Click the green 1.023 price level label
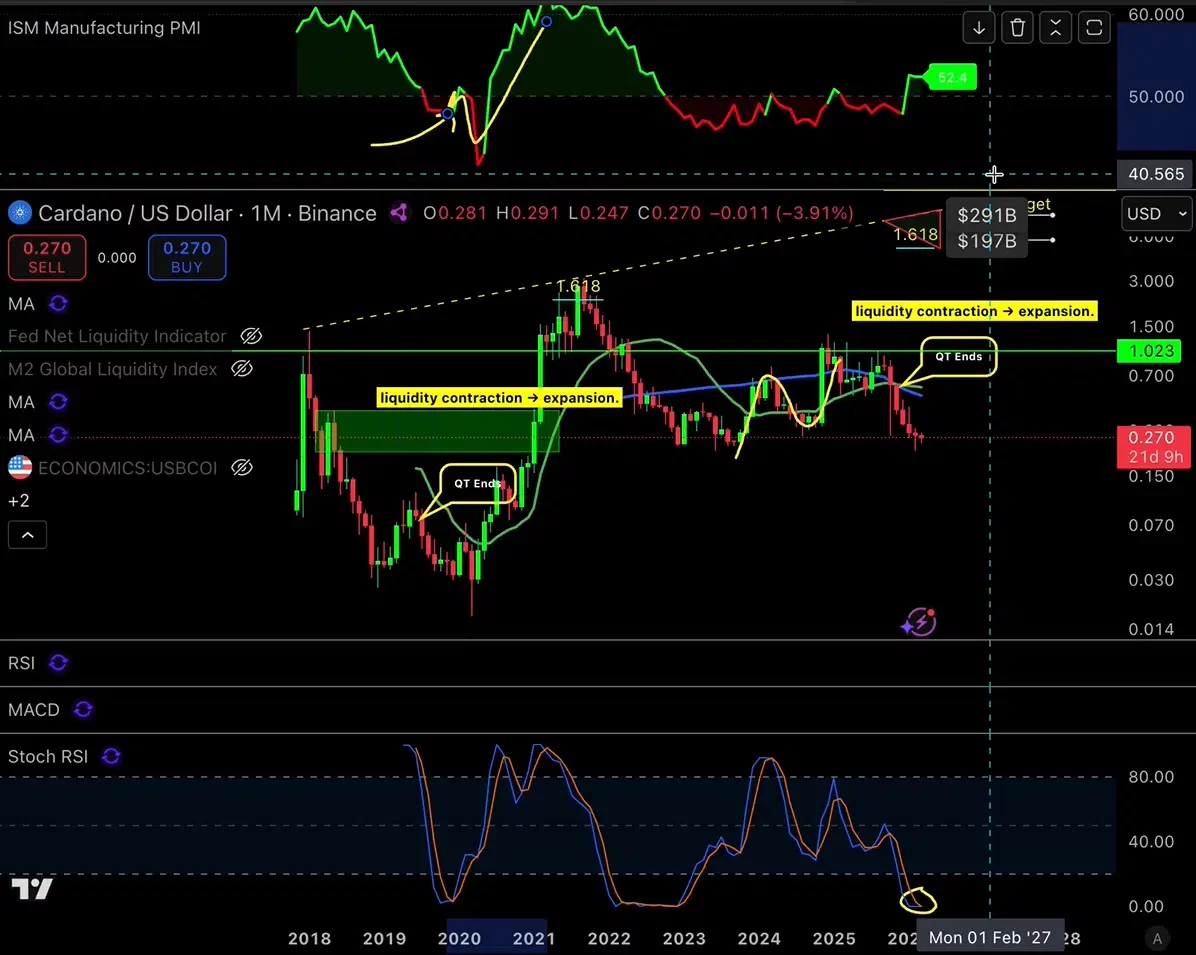This screenshot has width=1196, height=955. coord(1151,350)
